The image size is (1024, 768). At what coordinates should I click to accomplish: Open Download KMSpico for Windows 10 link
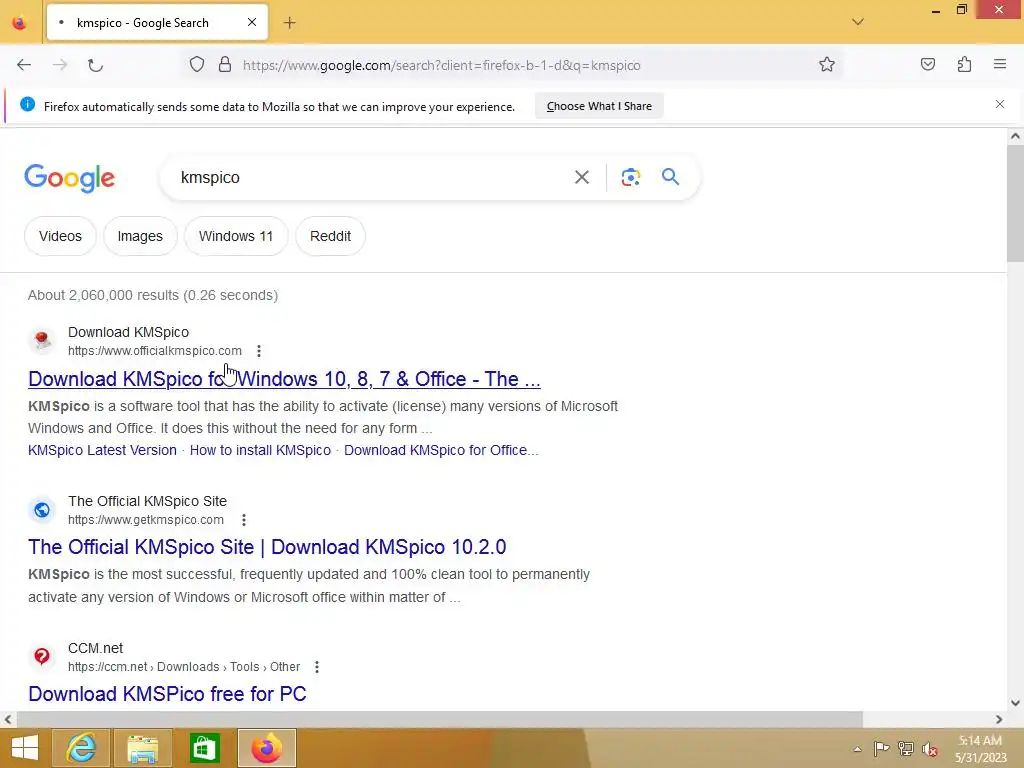[284, 379]
